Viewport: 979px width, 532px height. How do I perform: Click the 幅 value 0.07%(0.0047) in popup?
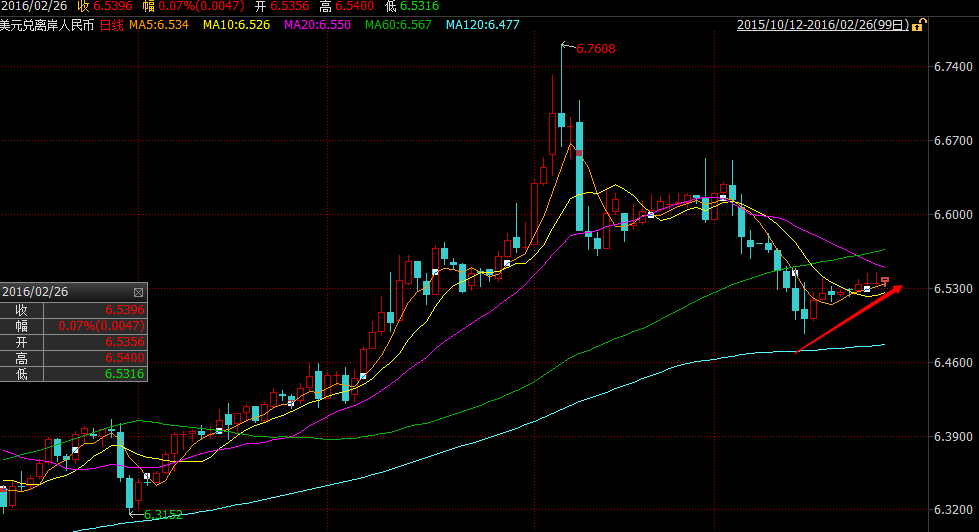pyautogui.click(x=101, y=326)
